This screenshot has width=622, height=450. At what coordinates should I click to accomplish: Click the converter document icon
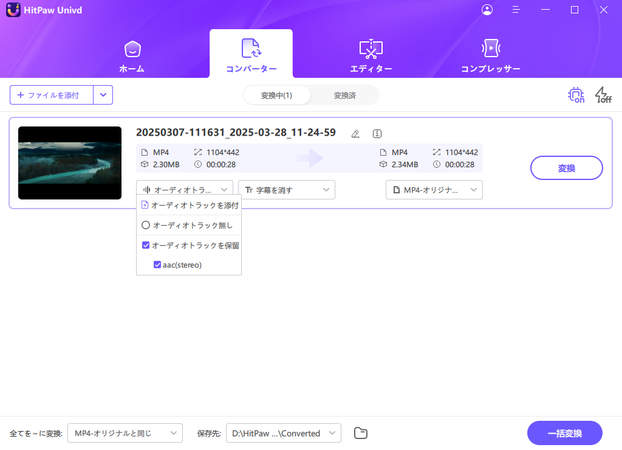tap(251, 48)
